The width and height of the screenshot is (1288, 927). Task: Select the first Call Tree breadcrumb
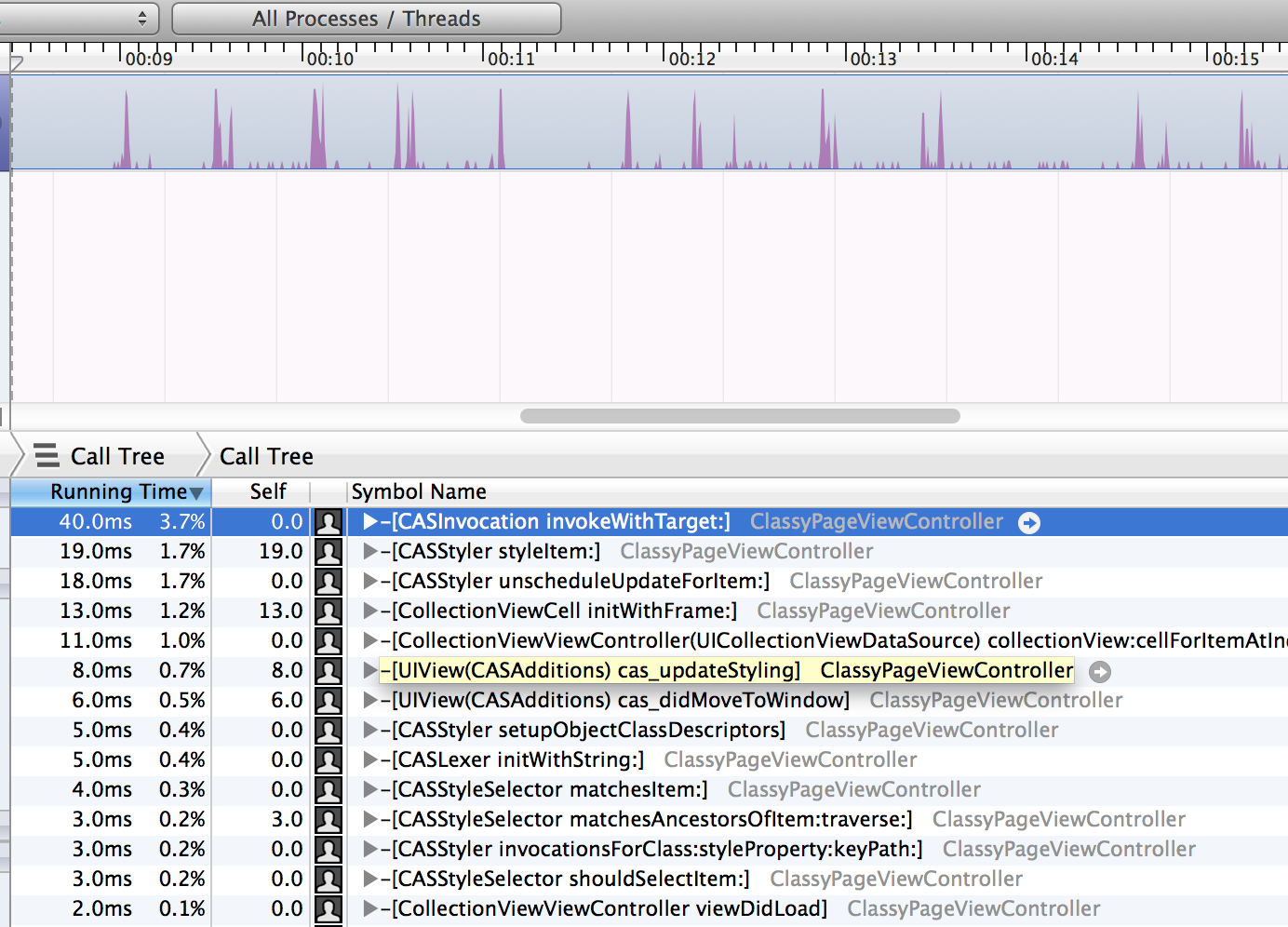[117, 456]
